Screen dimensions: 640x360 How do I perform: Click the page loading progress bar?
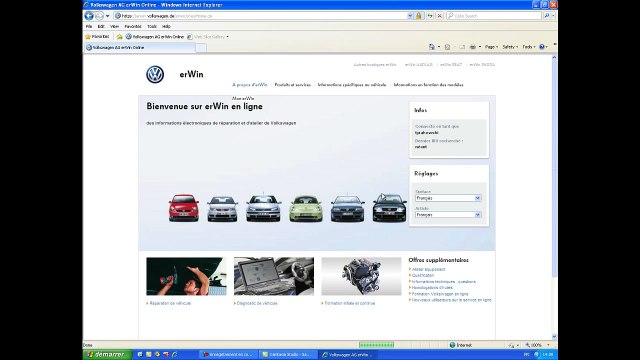pyautogui.click(x=376, y=345)
